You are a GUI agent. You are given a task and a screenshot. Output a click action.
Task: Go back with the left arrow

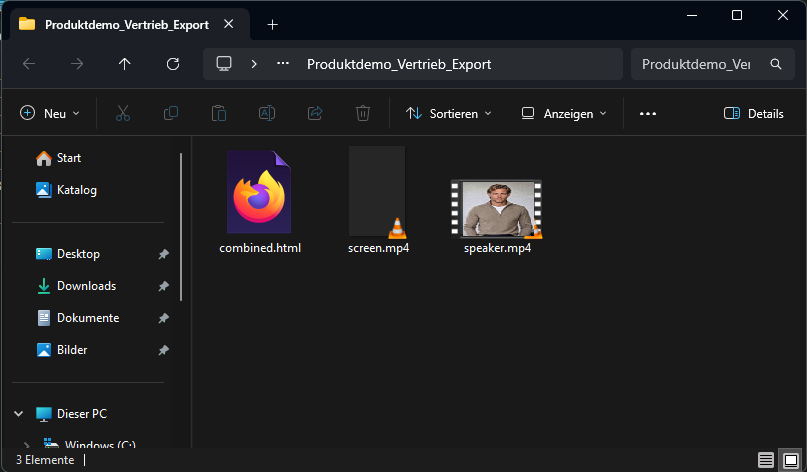click(x=29, y=64)
